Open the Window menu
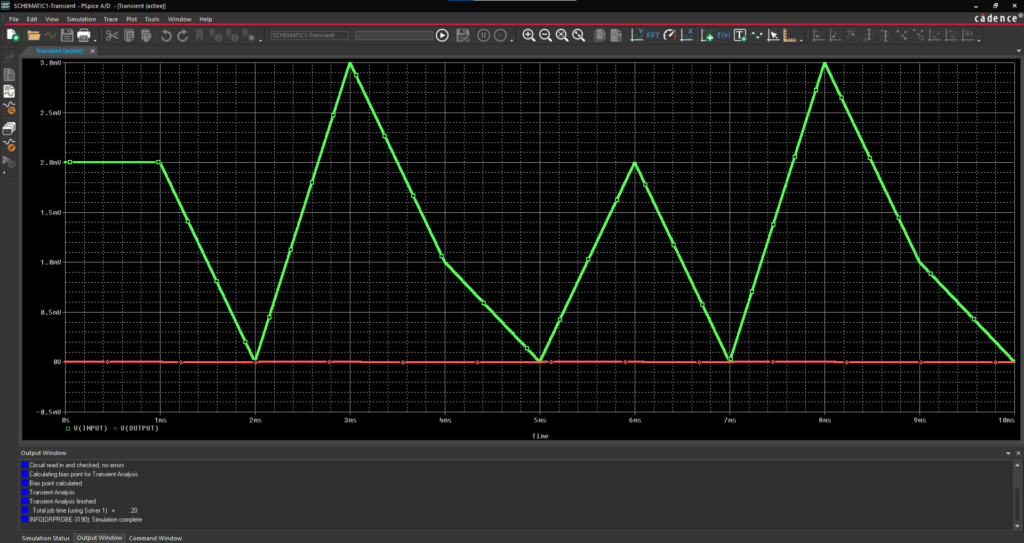The width and height of the screenshot is (1024, 543). [x=180, y=19]
